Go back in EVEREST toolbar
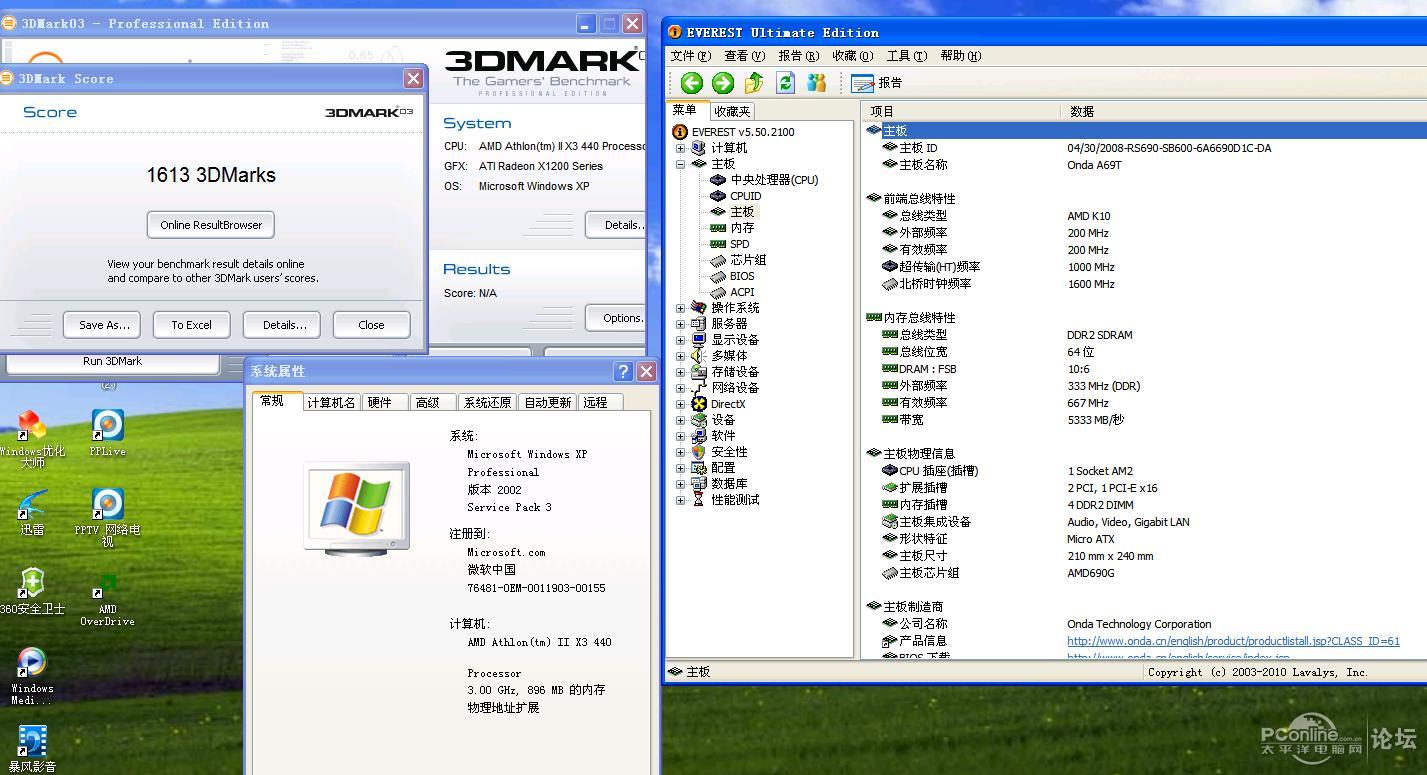 (x=691, y=83)
